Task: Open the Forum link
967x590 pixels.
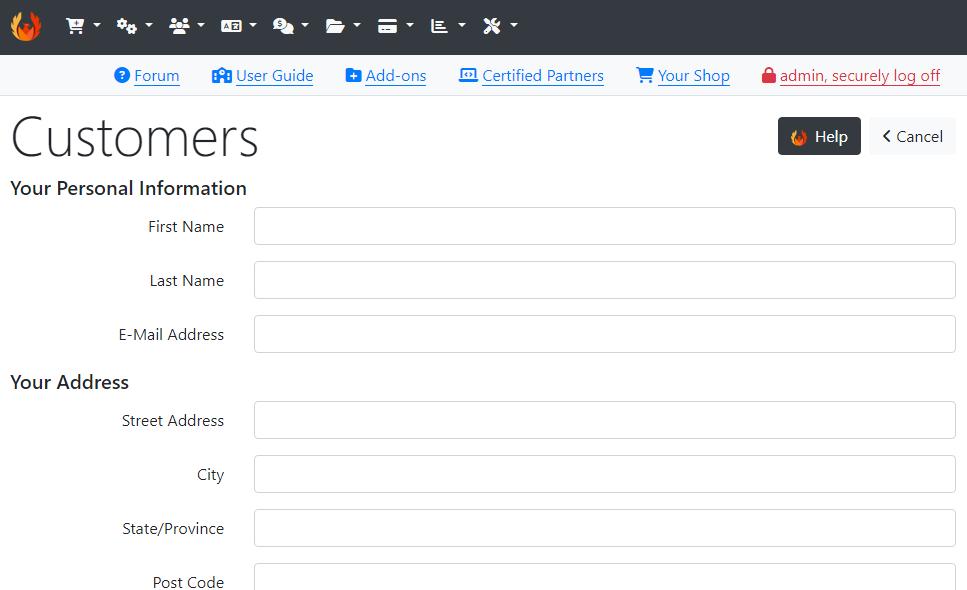Action: [x=157, y=76]
